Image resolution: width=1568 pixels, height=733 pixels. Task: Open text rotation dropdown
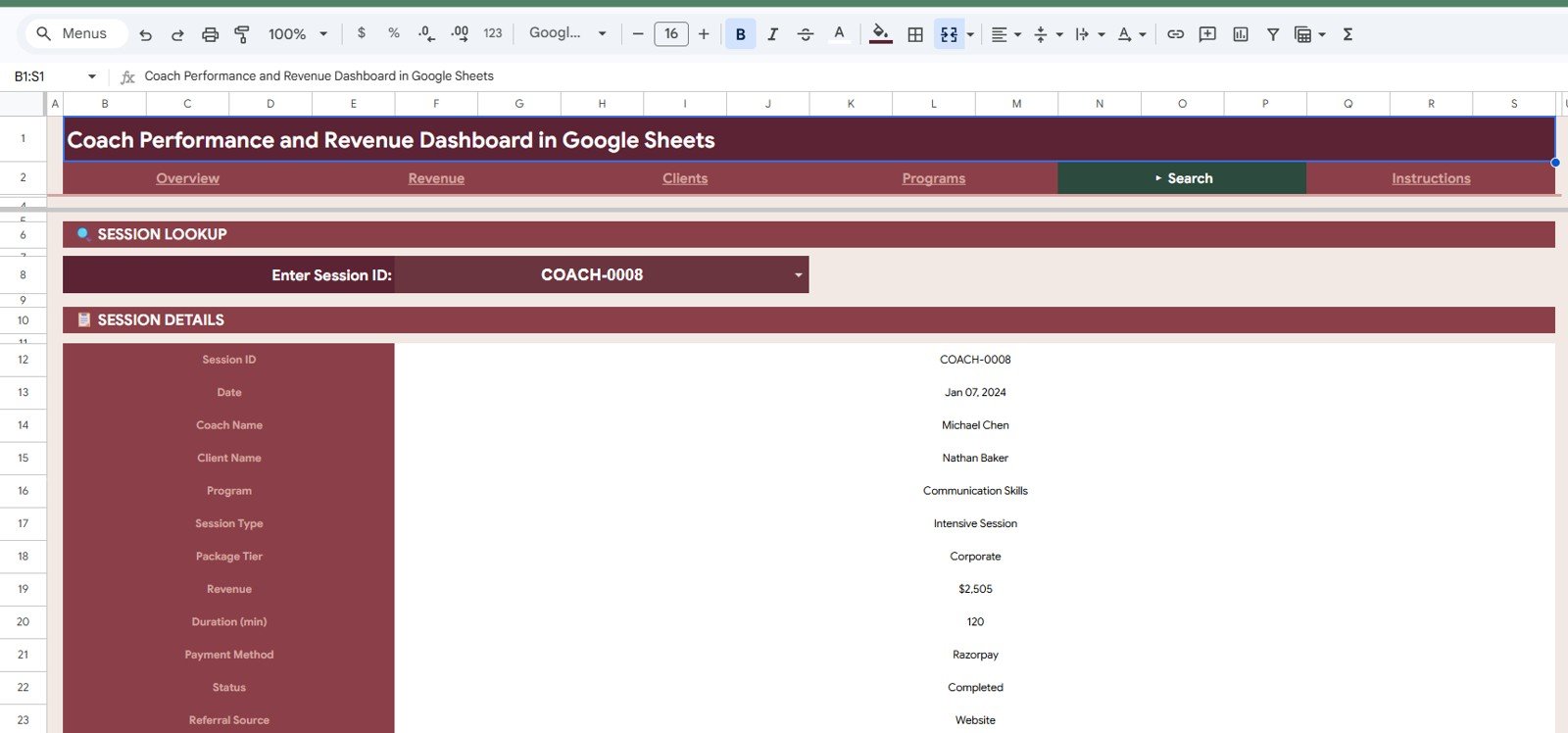pyautogui.click(x=1132, y=34)
